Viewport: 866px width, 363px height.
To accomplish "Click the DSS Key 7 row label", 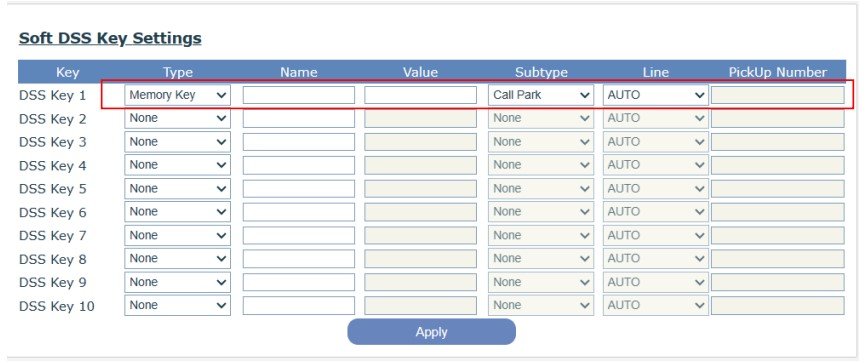I will tap(52, 236).
